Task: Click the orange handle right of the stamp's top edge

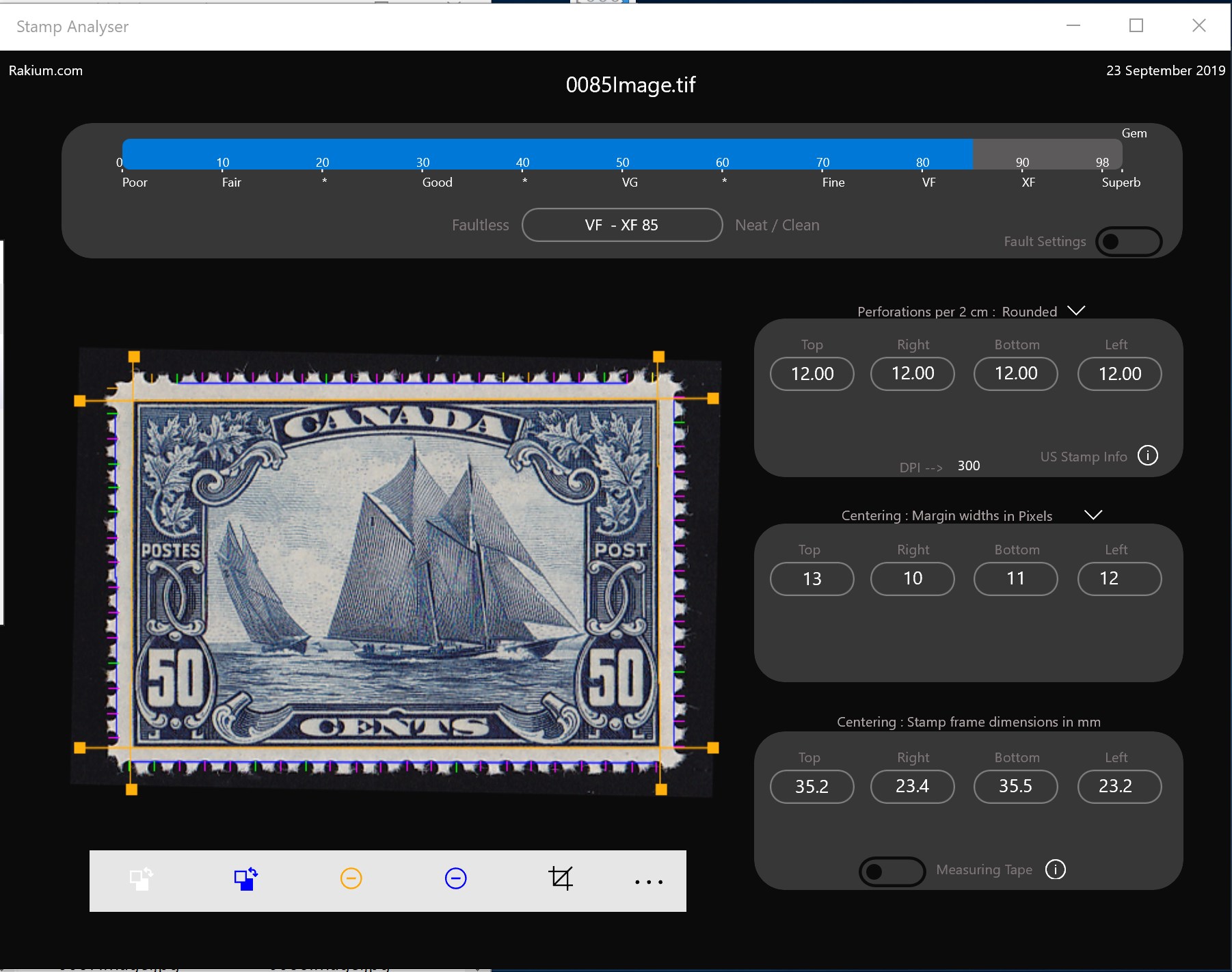Action: click(x=713, y=398)
